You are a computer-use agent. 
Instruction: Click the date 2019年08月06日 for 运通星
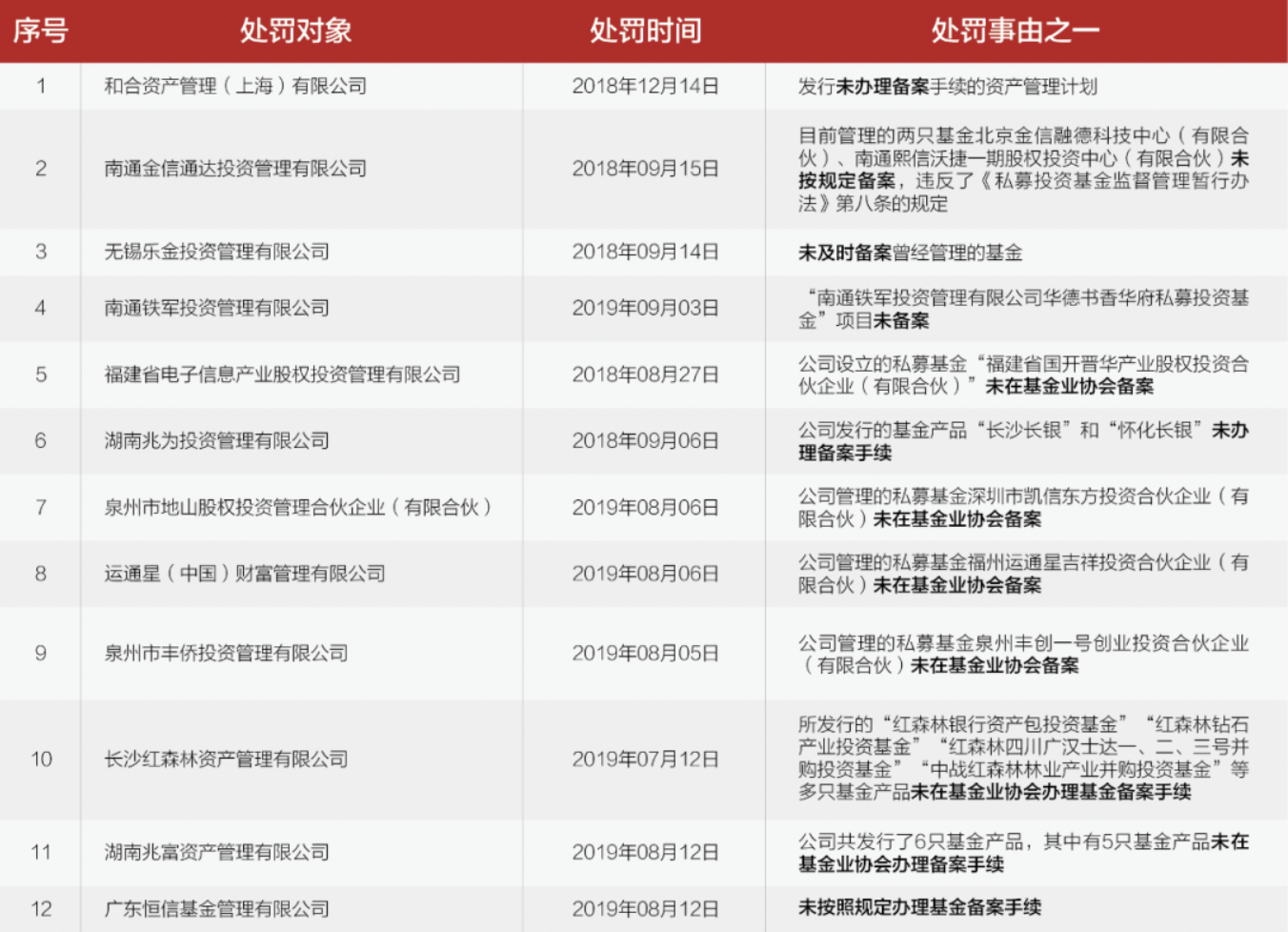click(x=644, y=574)
